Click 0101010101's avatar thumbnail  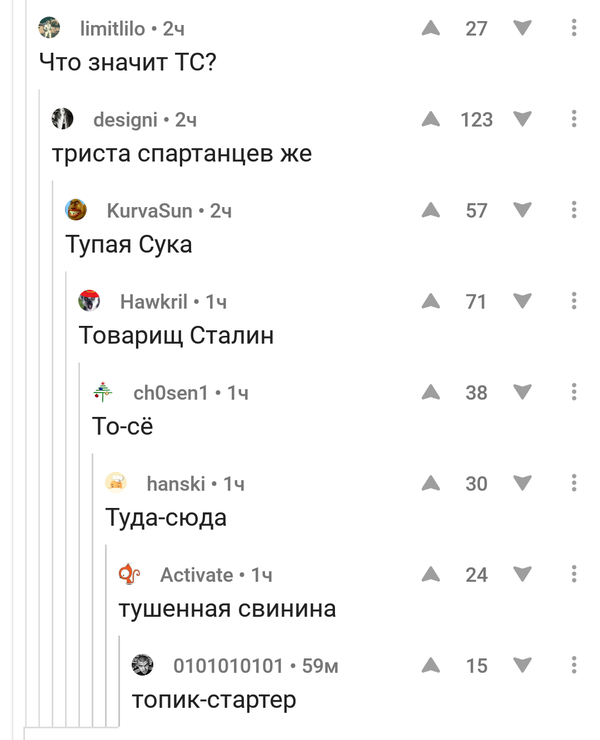[x=143, y=666]
